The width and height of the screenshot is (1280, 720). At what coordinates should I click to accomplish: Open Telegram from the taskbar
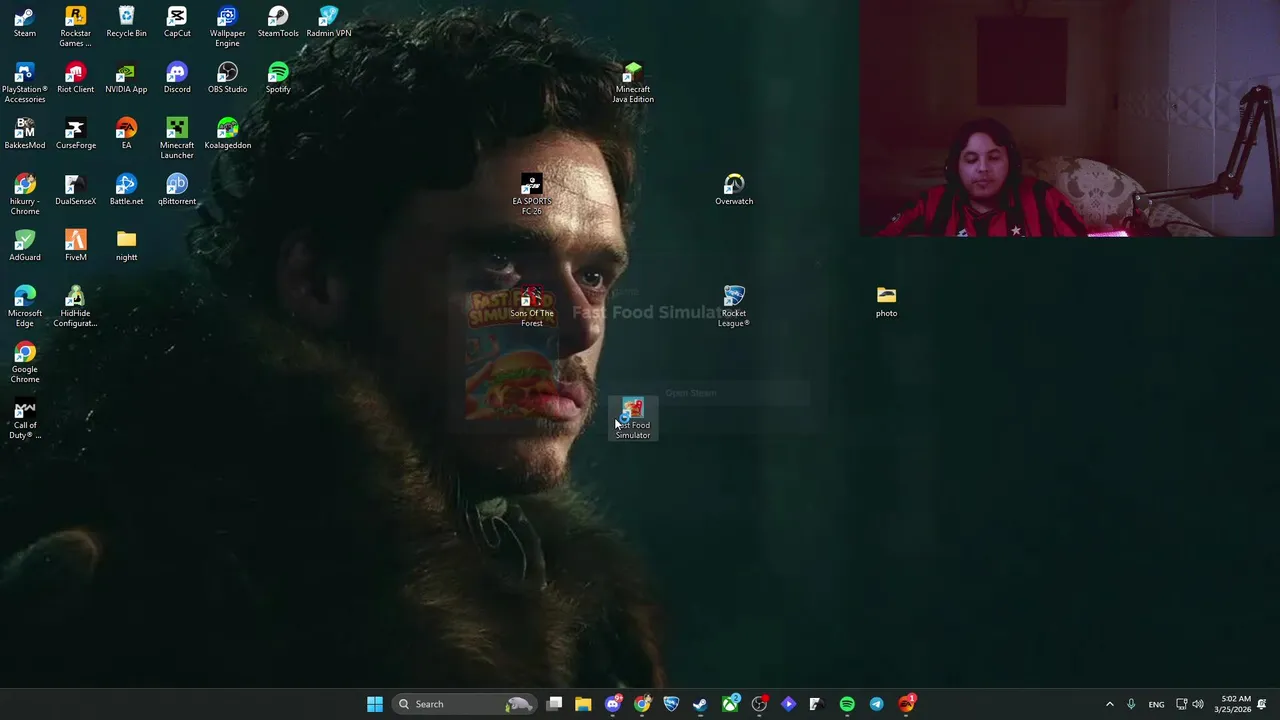pos(877,704)
